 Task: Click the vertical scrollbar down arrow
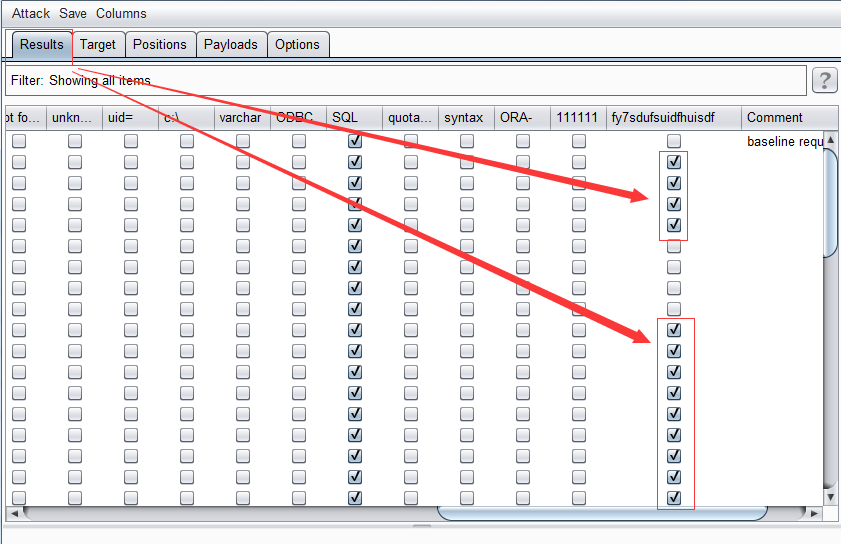pyautogui.click(x=830, y=497)
